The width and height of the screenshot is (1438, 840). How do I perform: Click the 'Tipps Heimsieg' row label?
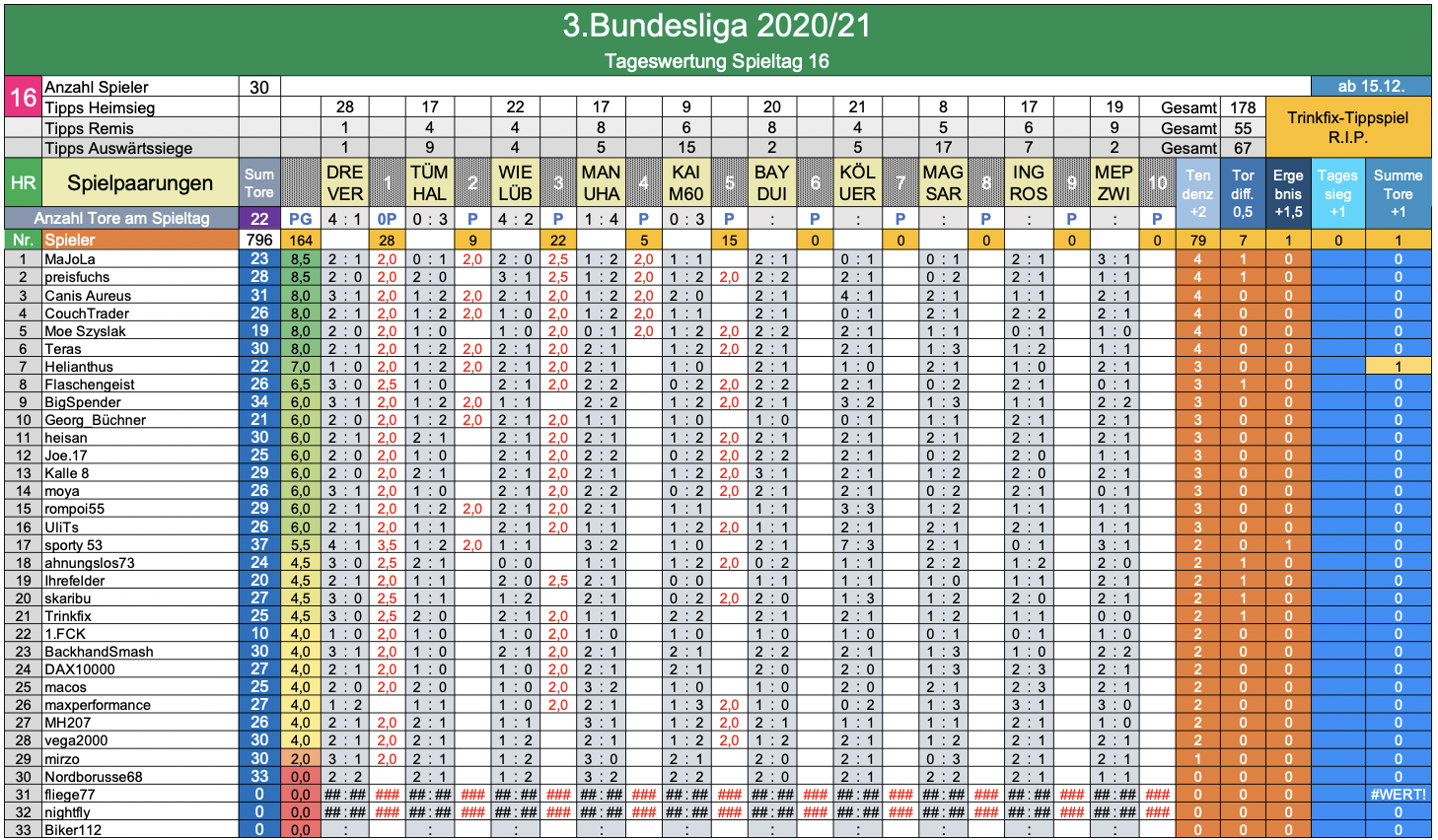[140, 107]
